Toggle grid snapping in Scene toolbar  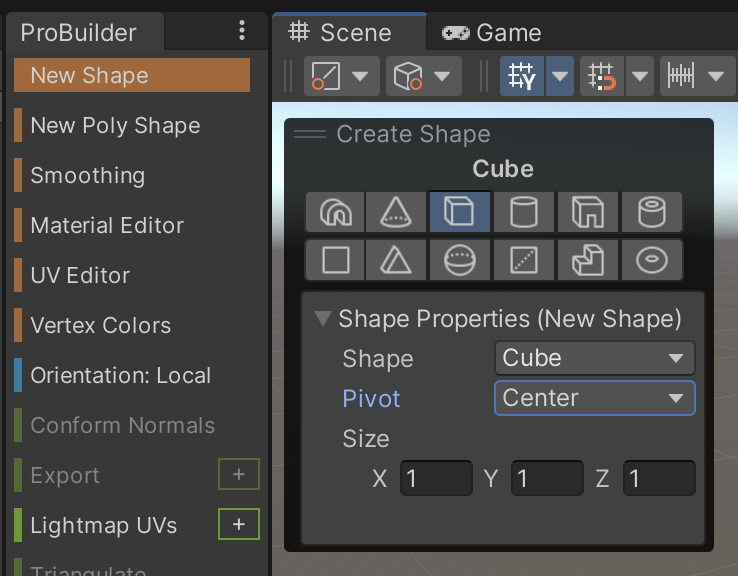(x=601, y=76)
